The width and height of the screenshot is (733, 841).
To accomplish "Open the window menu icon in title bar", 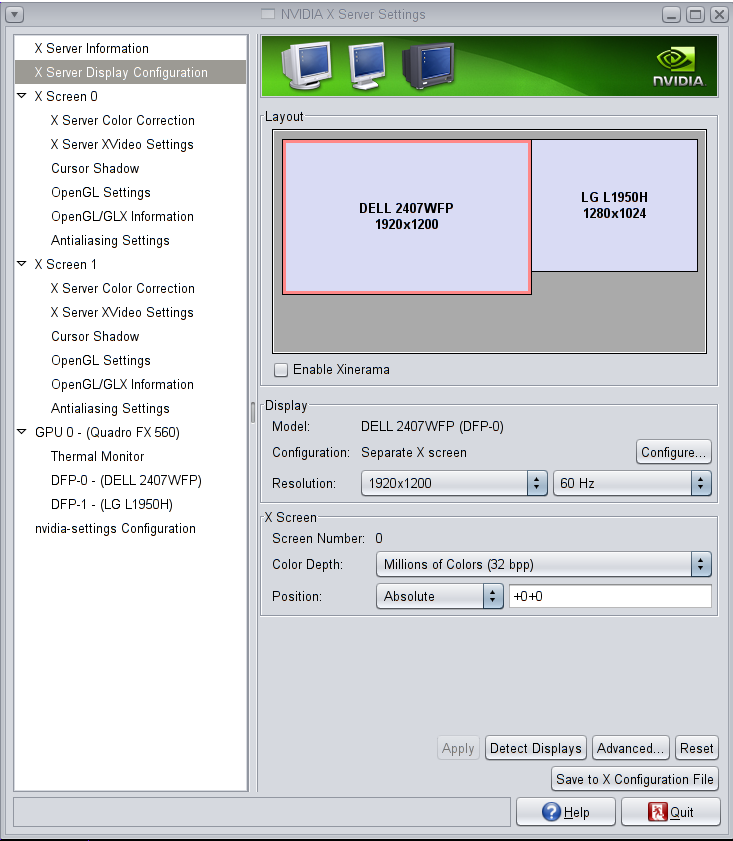I will click(x=14, y=14).
